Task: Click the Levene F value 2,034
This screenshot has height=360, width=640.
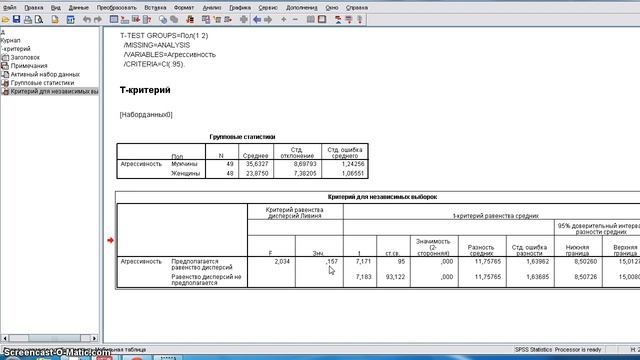Action: click(282, 261)
